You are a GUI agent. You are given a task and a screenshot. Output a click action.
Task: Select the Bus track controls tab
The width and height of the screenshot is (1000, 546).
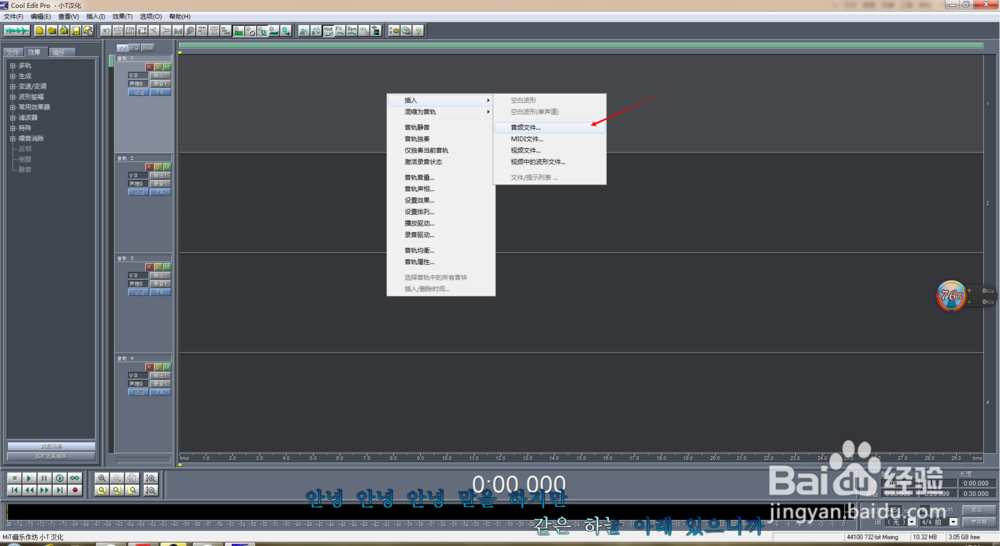[148, 48]
